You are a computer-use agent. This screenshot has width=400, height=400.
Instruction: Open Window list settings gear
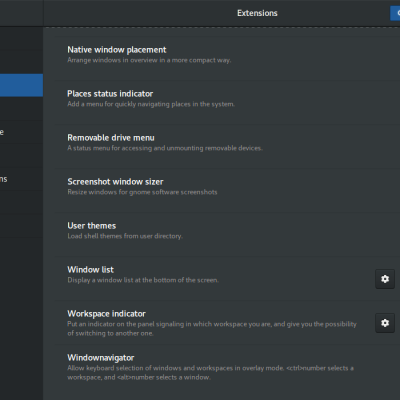[385, 279]
